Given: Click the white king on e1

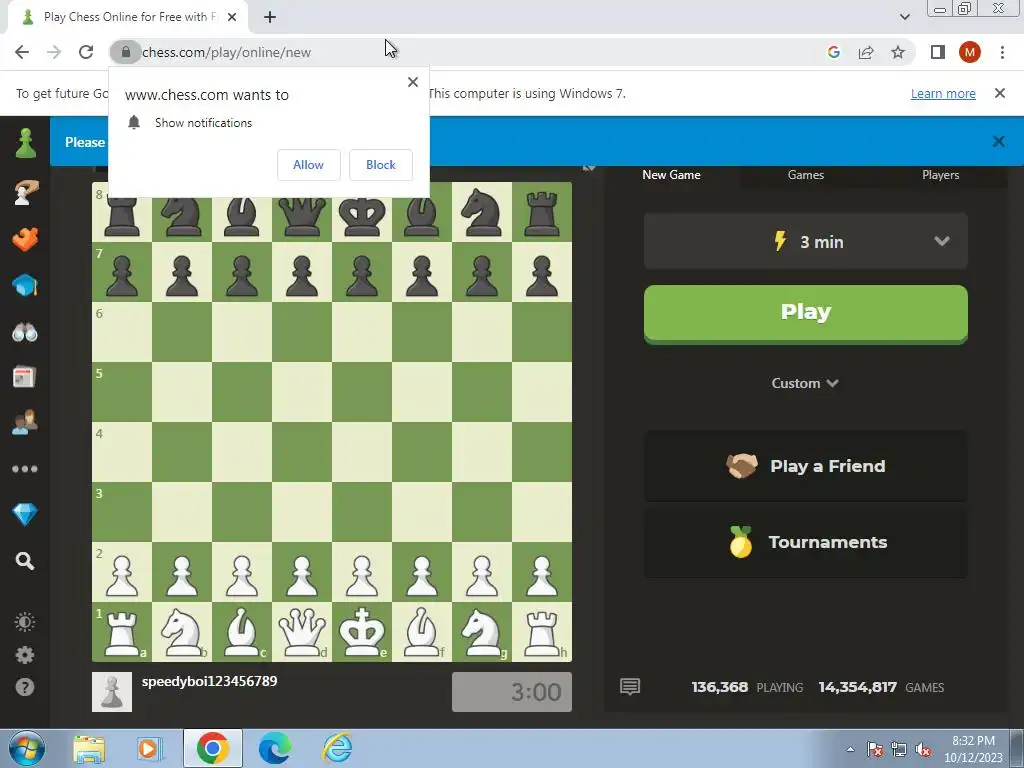Looking at the screenshot, I should (362, 632).
